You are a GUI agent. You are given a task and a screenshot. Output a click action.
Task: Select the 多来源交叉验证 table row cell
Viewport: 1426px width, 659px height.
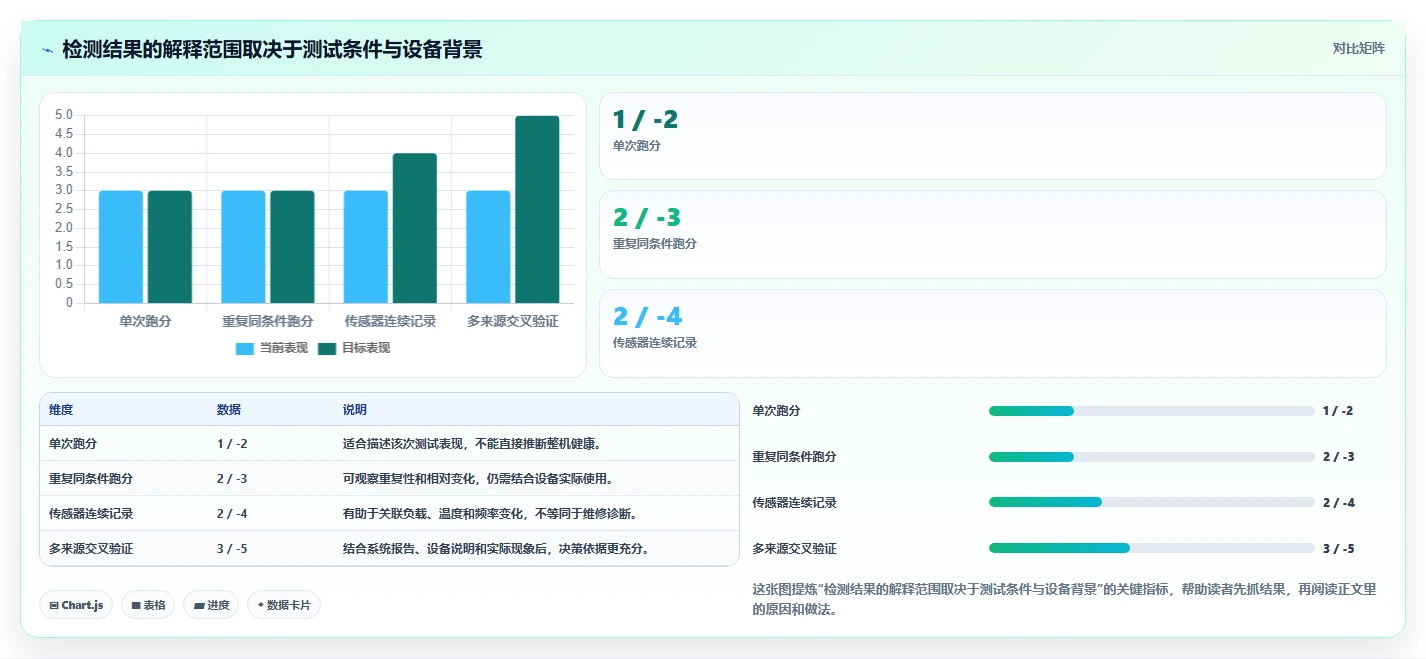pos(91,549)
